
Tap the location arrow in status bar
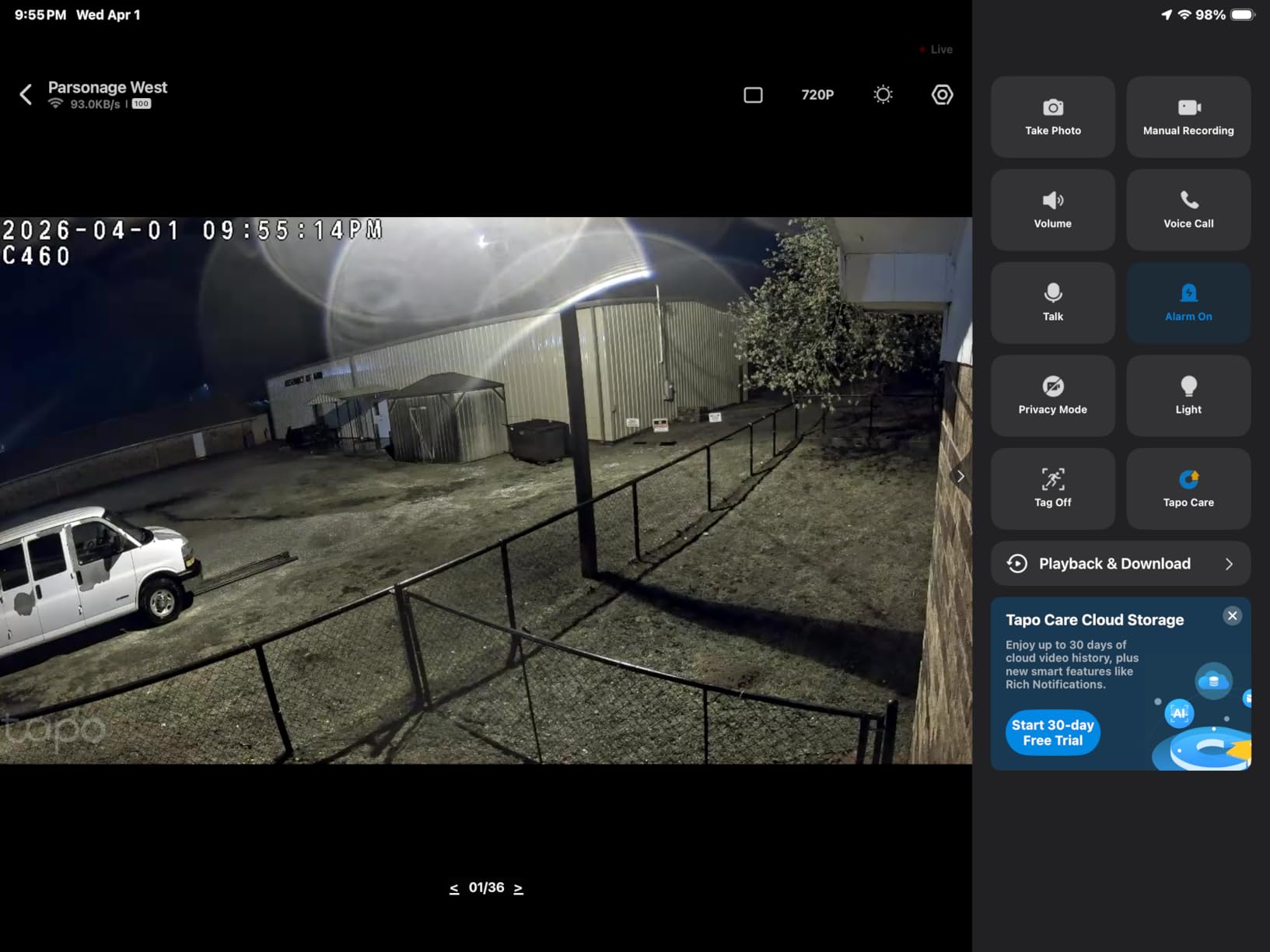point(1167,15)
